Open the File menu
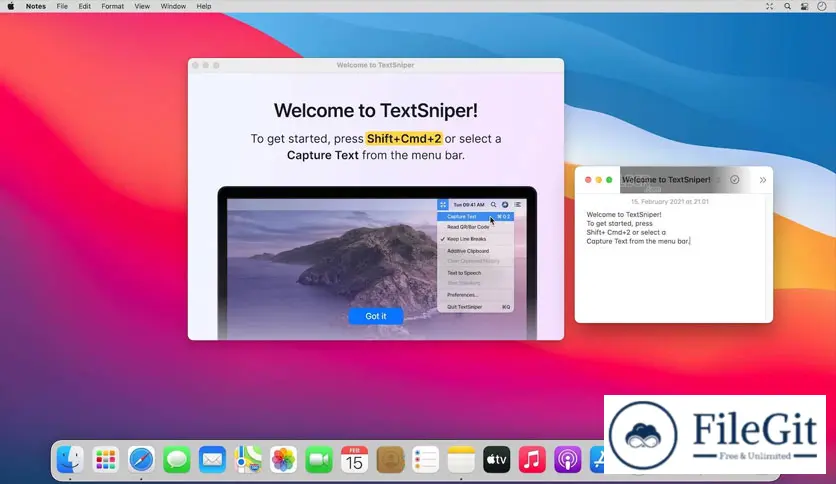This screenshot has width=836, height=484. click(x=62, y=6)
